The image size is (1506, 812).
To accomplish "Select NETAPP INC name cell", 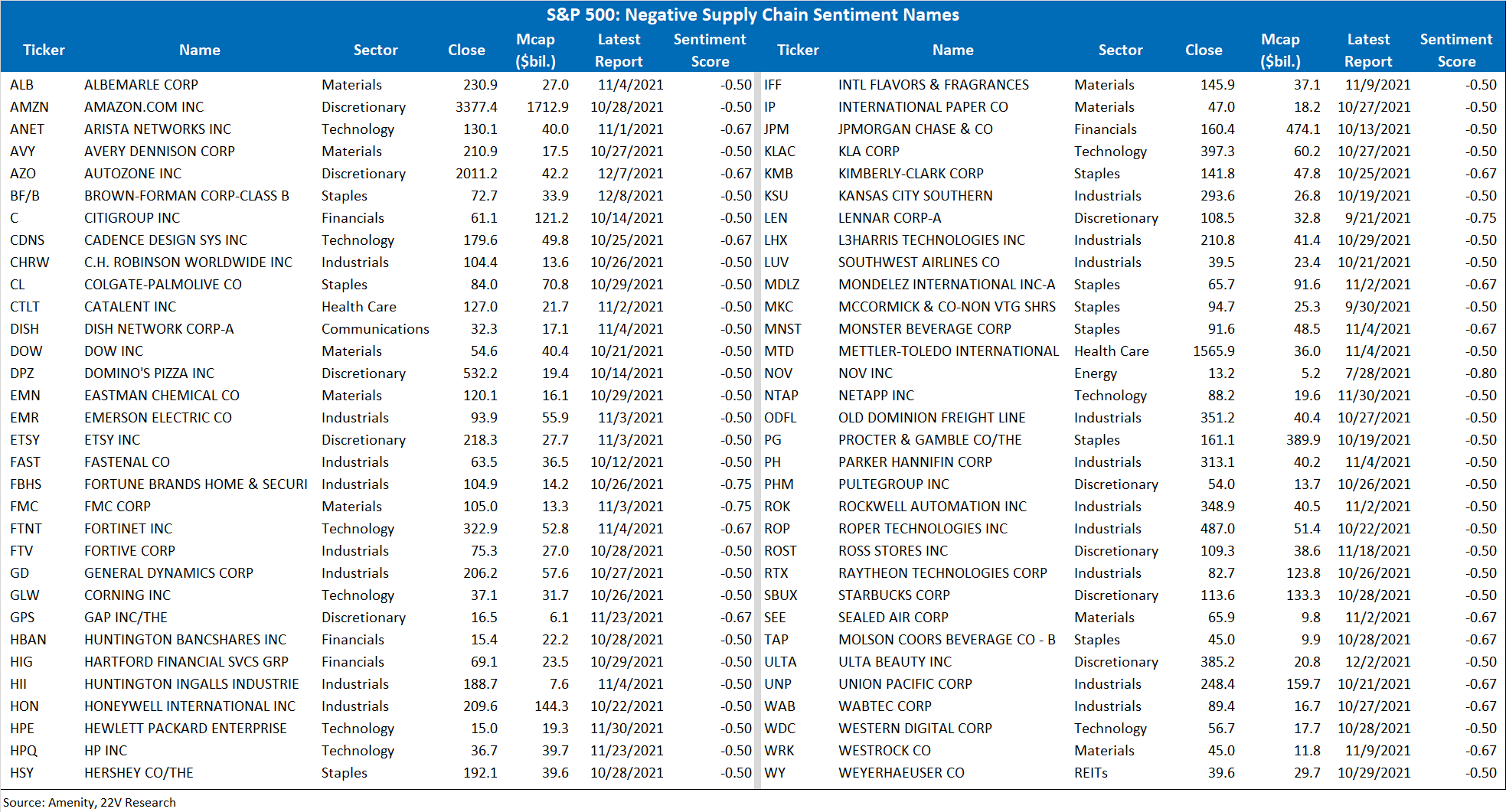I will 876,396.
